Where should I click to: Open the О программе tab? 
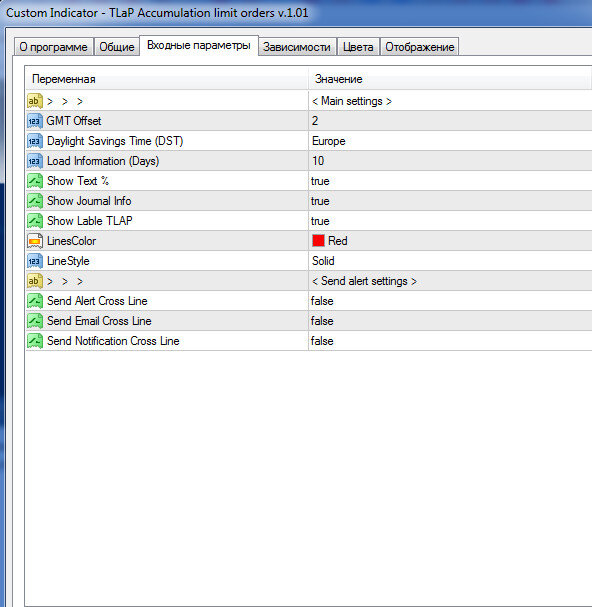[x=53, y=47]
